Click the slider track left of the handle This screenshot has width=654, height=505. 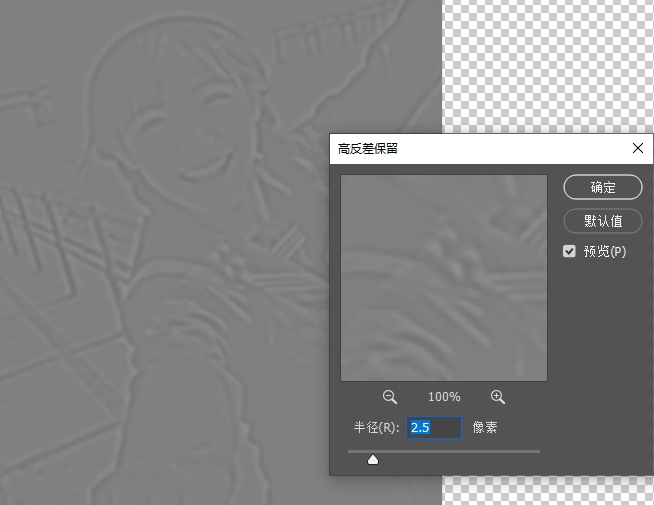coord(356,451)
